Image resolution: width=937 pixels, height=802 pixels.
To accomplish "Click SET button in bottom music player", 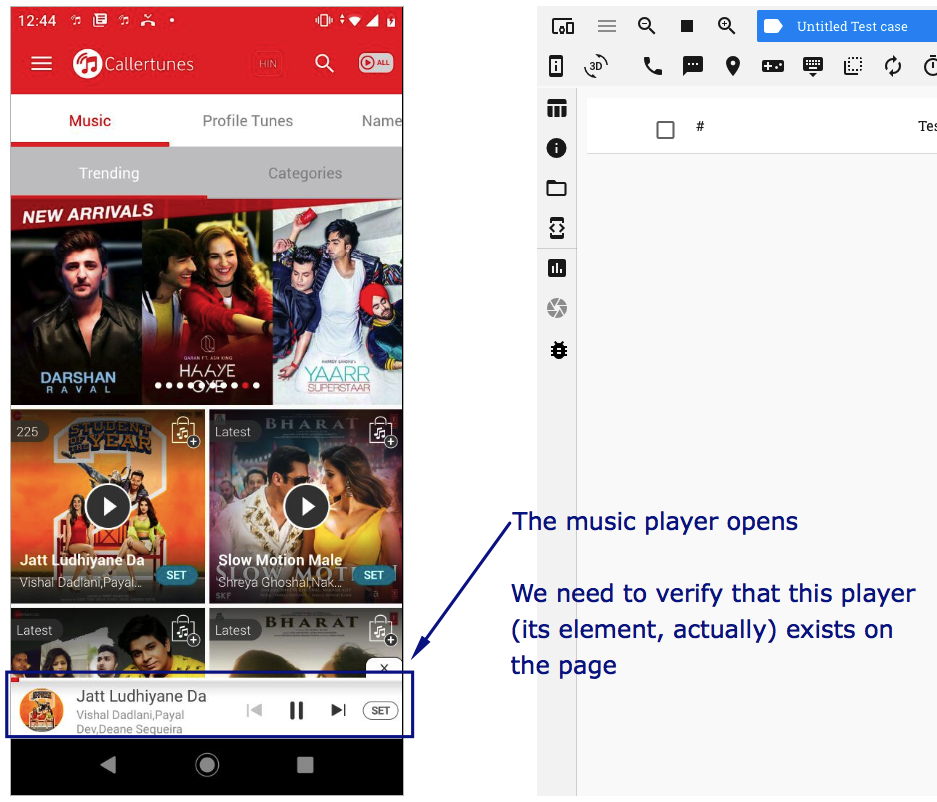I will tap(381, 710).
